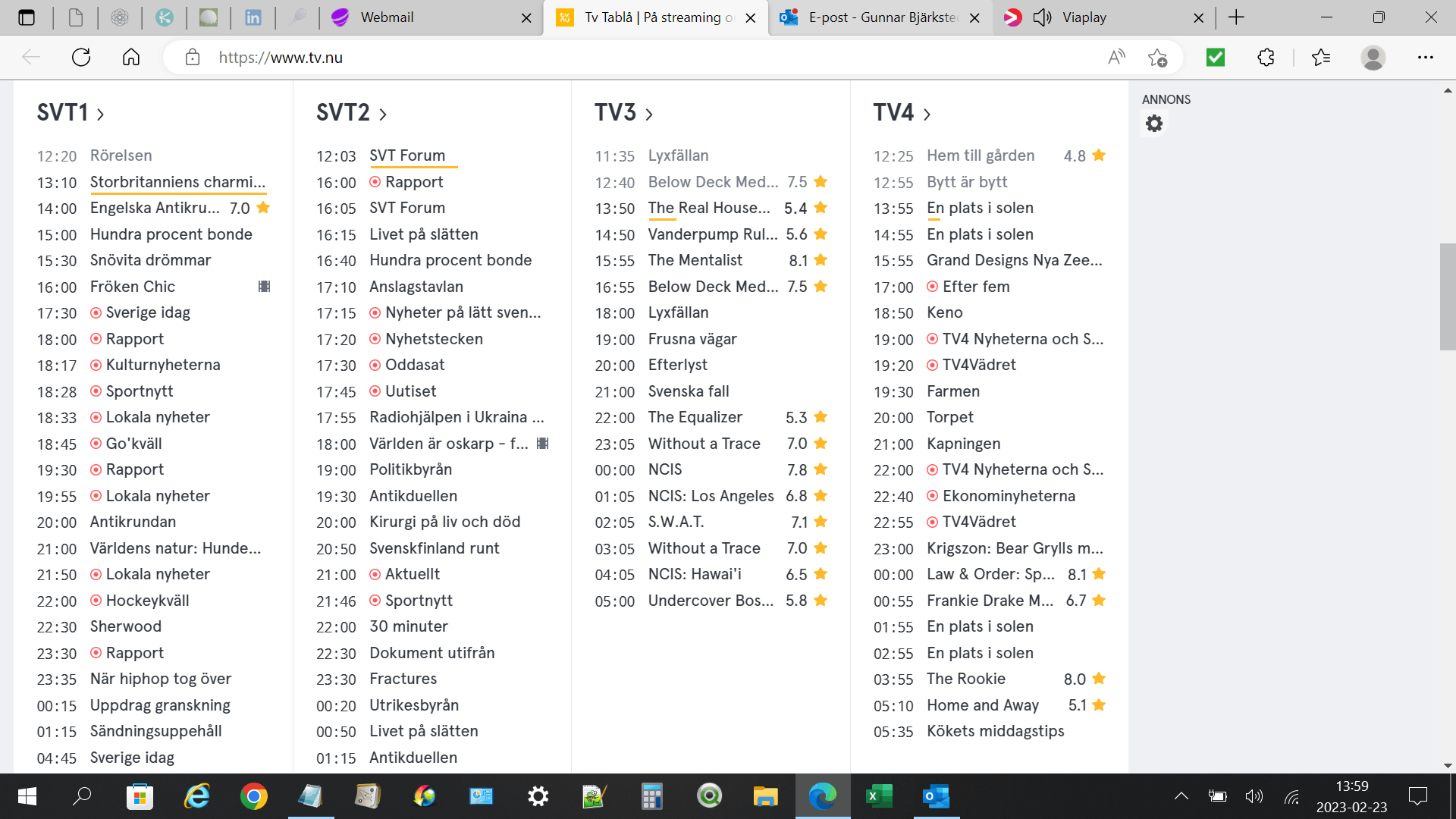The height and width of the screenshot is (819, 1456).
Task: Switch to the Webmail tab
Action: pyautogui.click(x=387, y=17)
